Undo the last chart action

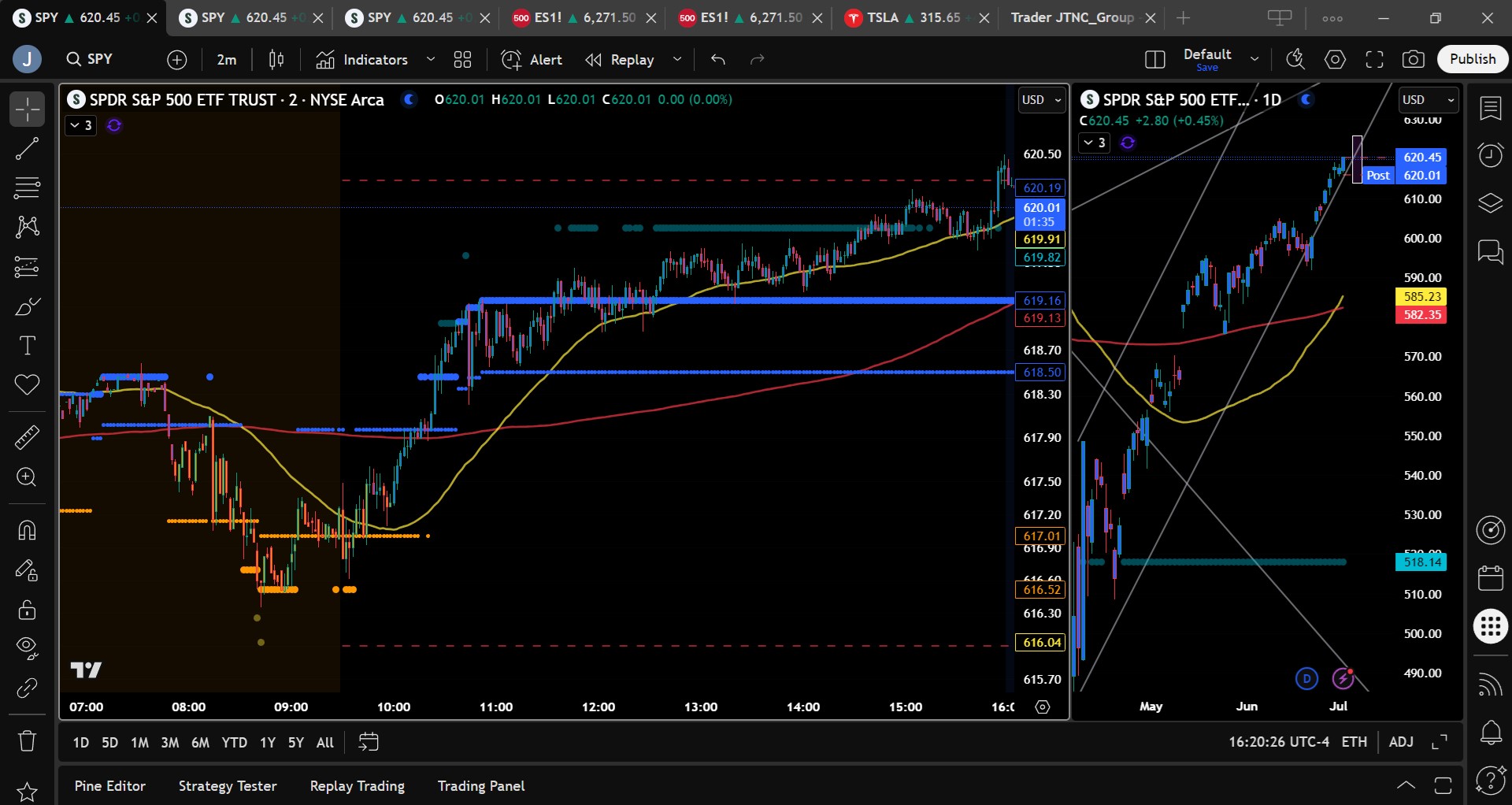click(717, 59)
